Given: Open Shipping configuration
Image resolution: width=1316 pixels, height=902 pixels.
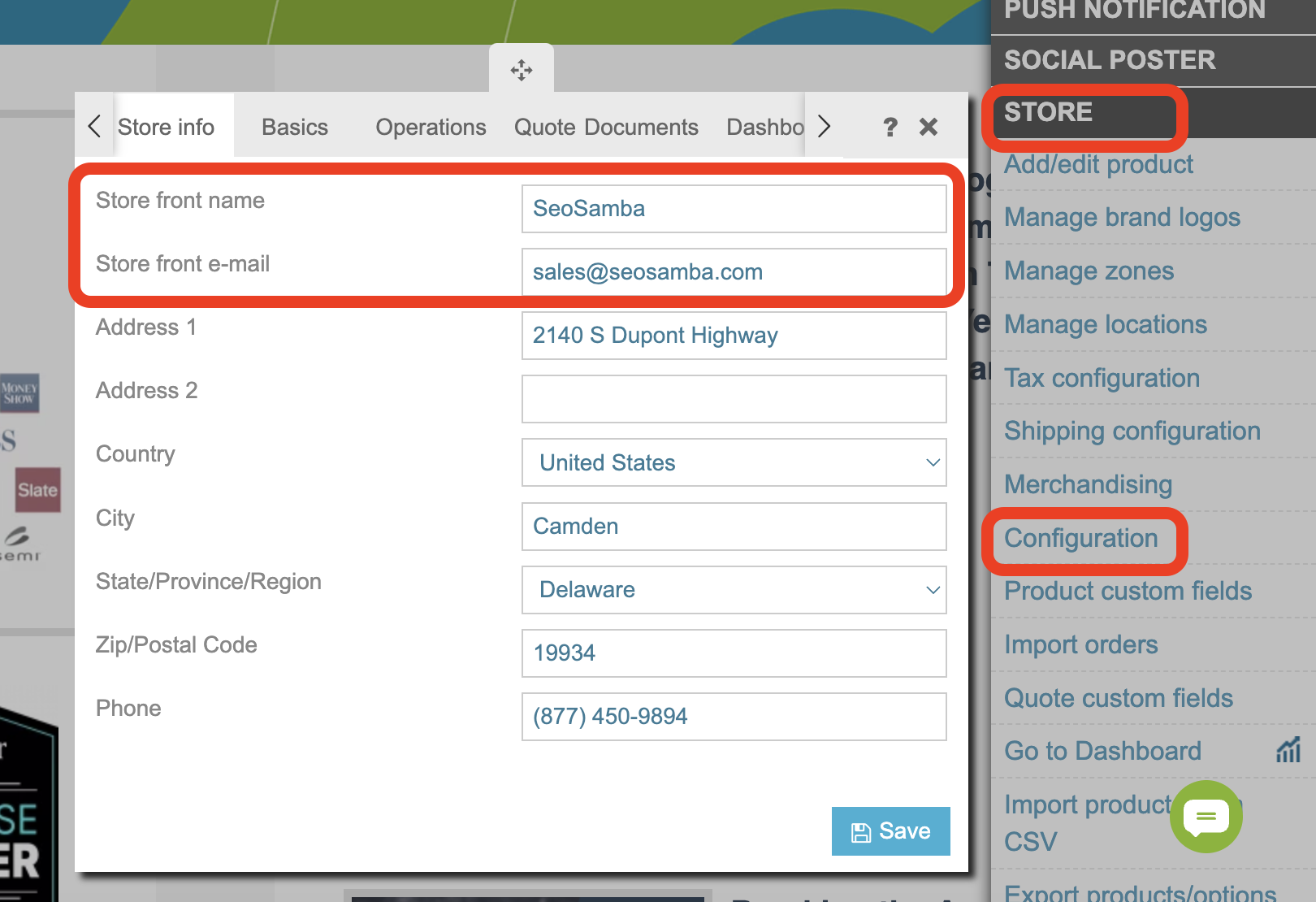Looking at the screenshot, I should click(1132, 431).
